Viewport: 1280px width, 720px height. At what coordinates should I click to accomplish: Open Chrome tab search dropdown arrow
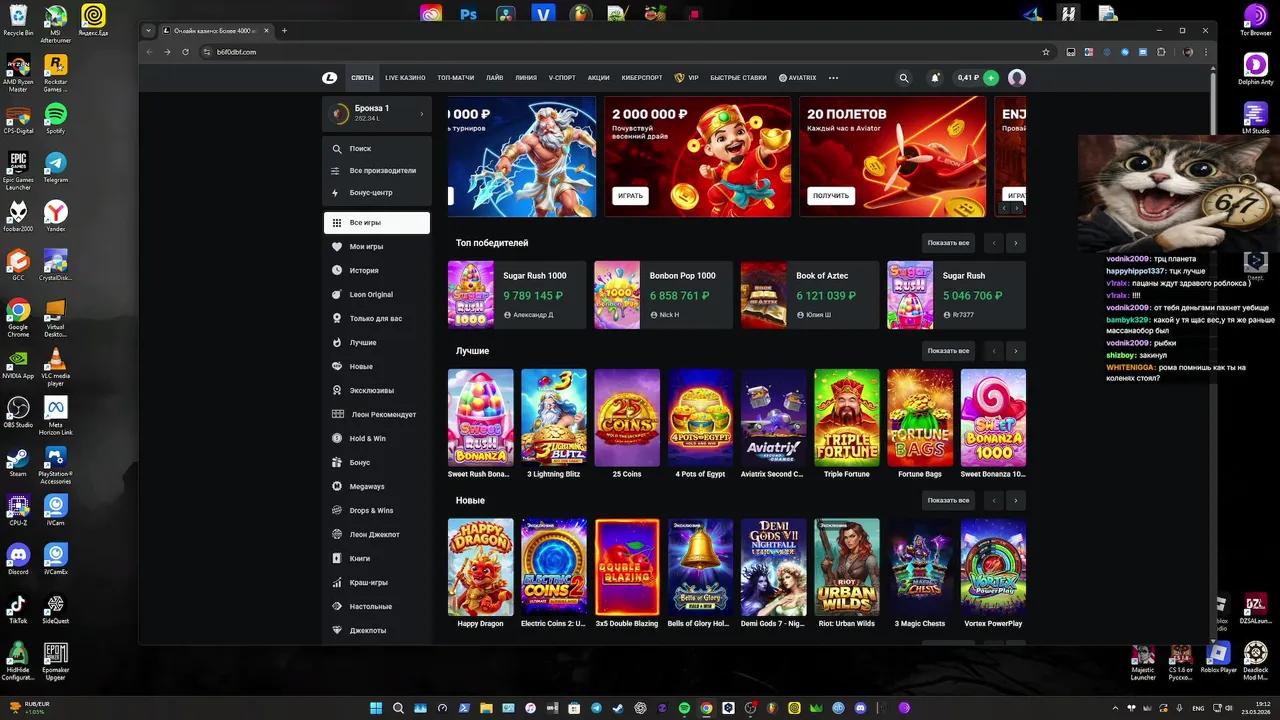tap(149, 31)
